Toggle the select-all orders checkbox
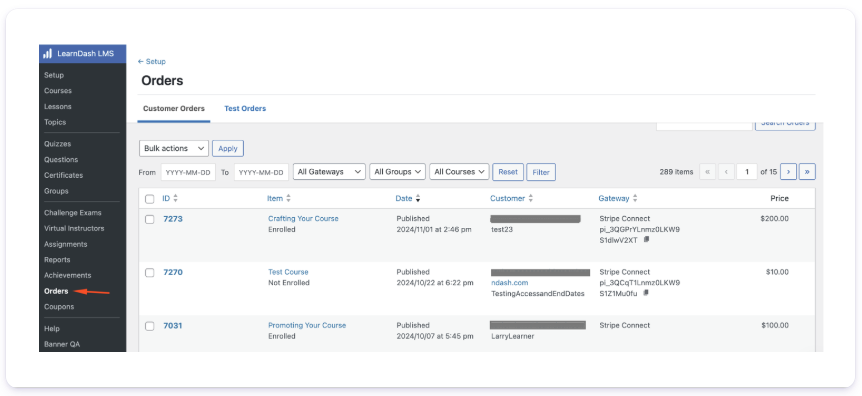 coord(150,199)
